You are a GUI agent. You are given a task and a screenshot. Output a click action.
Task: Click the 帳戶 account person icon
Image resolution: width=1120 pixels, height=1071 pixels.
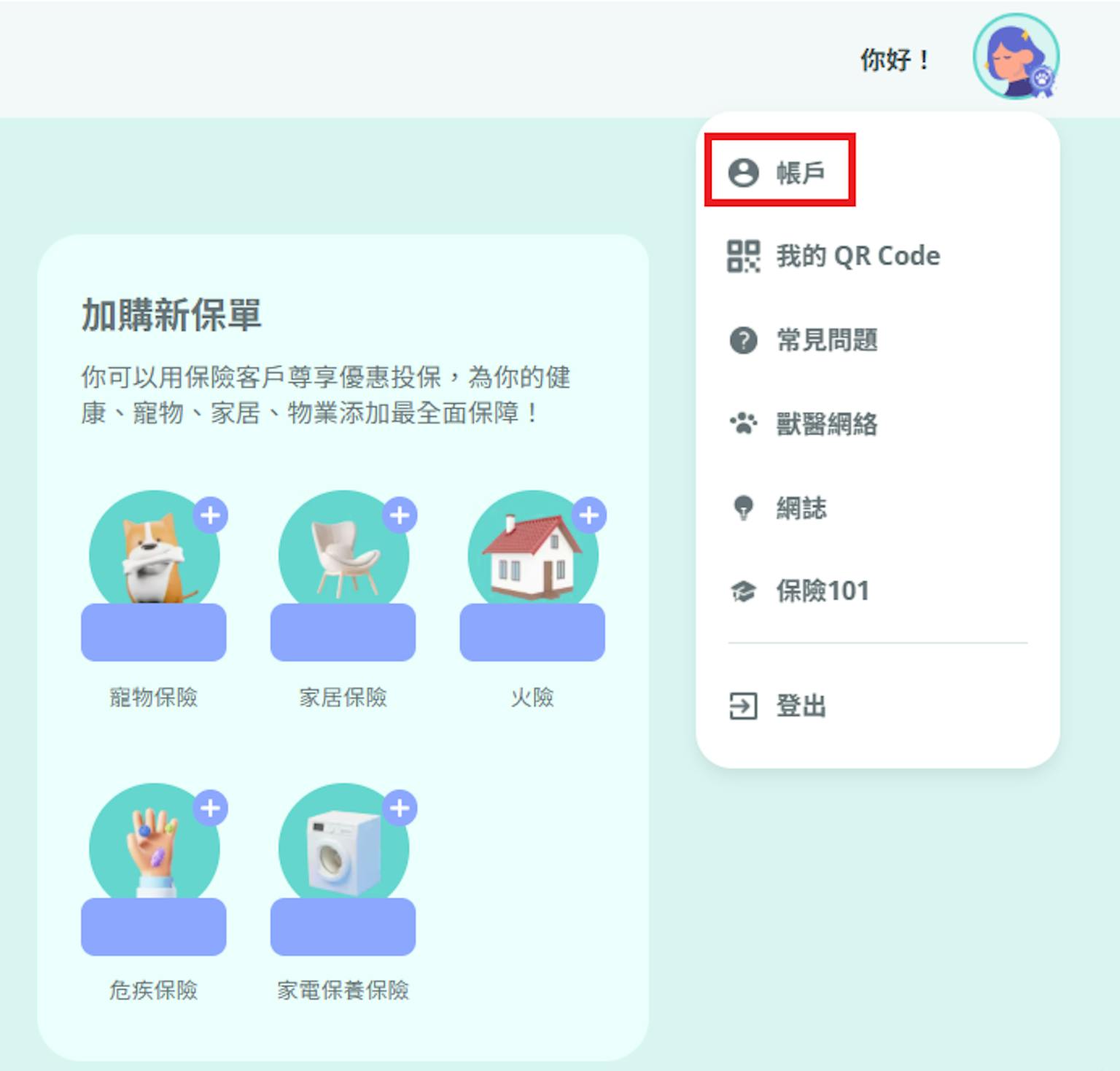pyautogui.click(x=744, y=173)
